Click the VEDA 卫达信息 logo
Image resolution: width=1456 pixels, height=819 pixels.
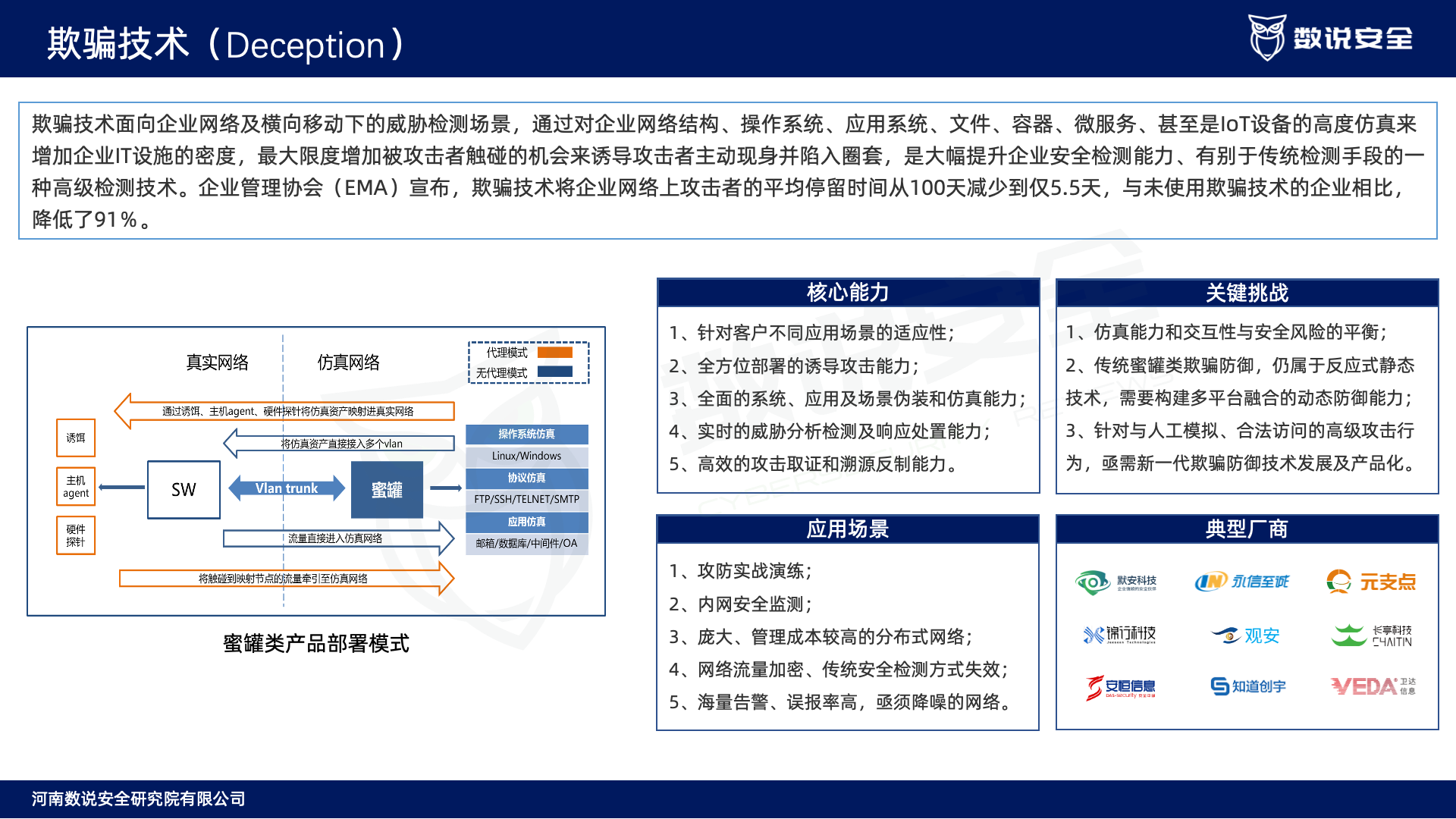[x=1373, y=686]
